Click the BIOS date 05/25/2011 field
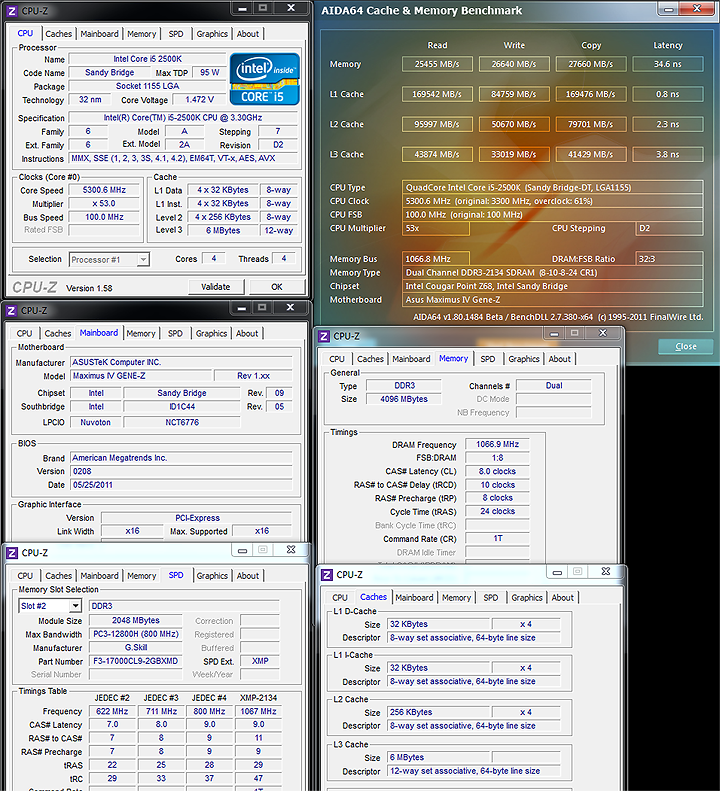This screenshot has width=720, height=791. coord(181,485)
